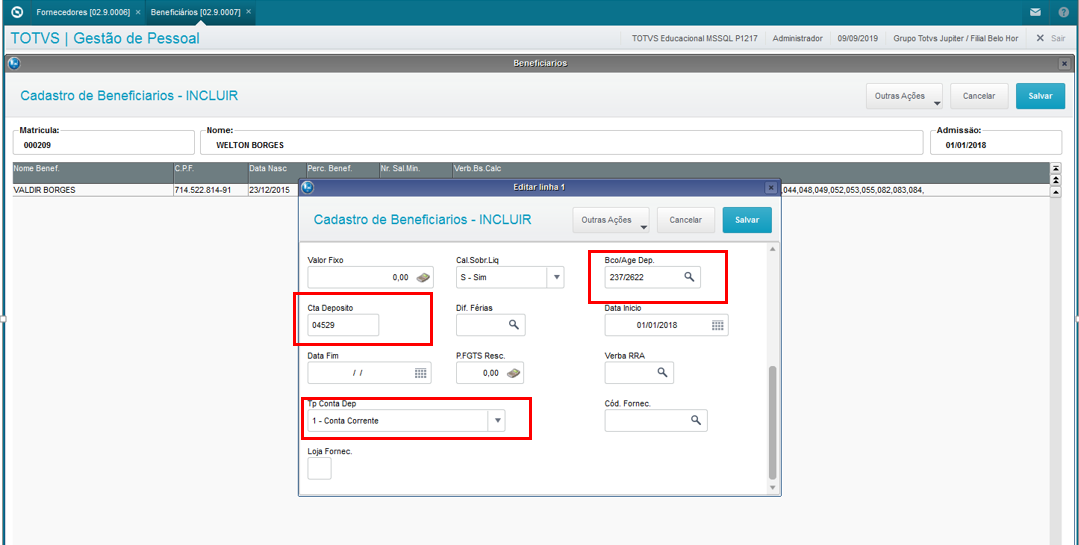This screenshot has width=1079, height=545.
Task: Click the Loja Fornec. input field
Action: [319, 469]
